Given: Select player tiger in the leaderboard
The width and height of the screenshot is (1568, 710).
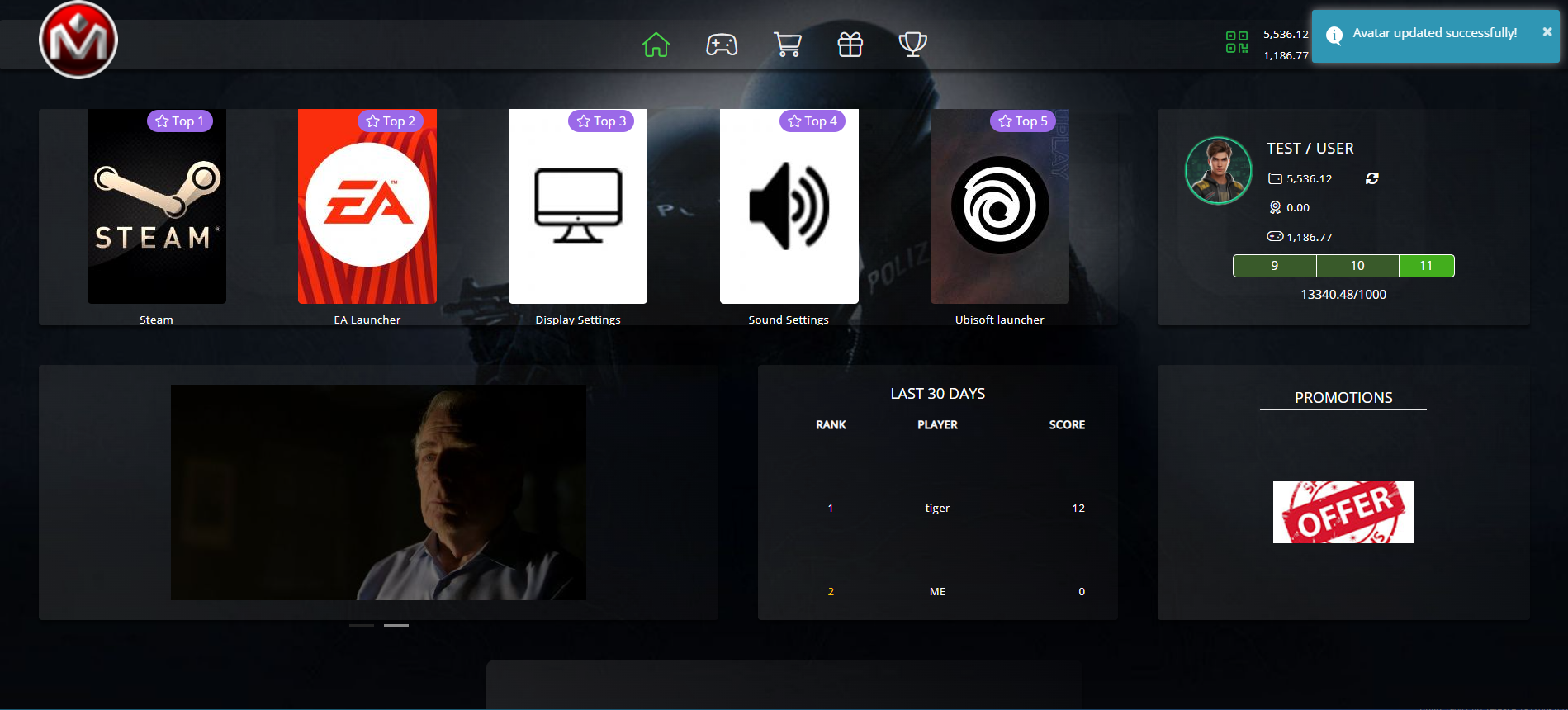Looking at the screenshot, I should tap(938, 509).
